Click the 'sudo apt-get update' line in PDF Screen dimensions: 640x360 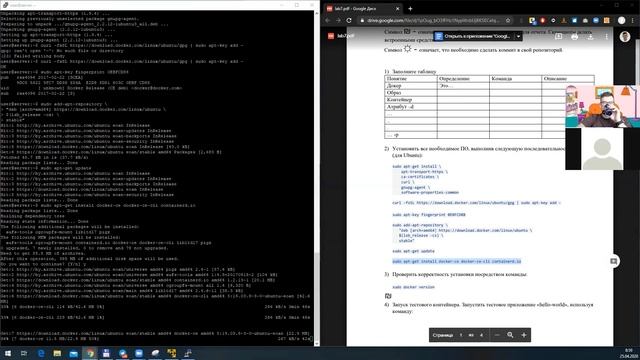[x=413, y=251]
